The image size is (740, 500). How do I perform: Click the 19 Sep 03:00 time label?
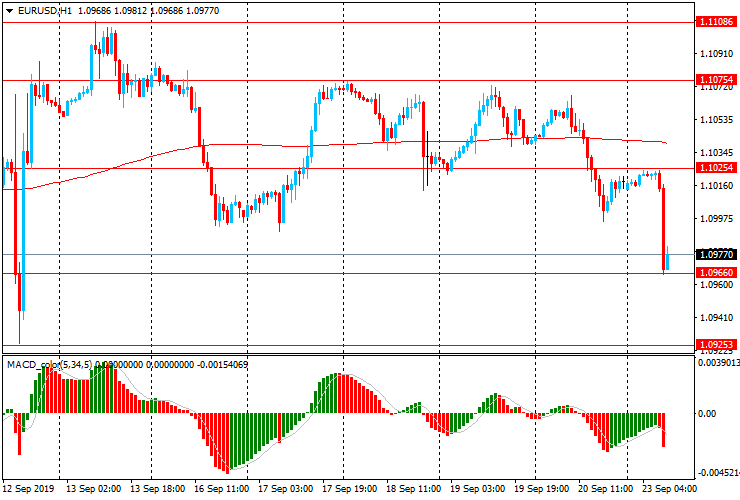tap(478, 488)
